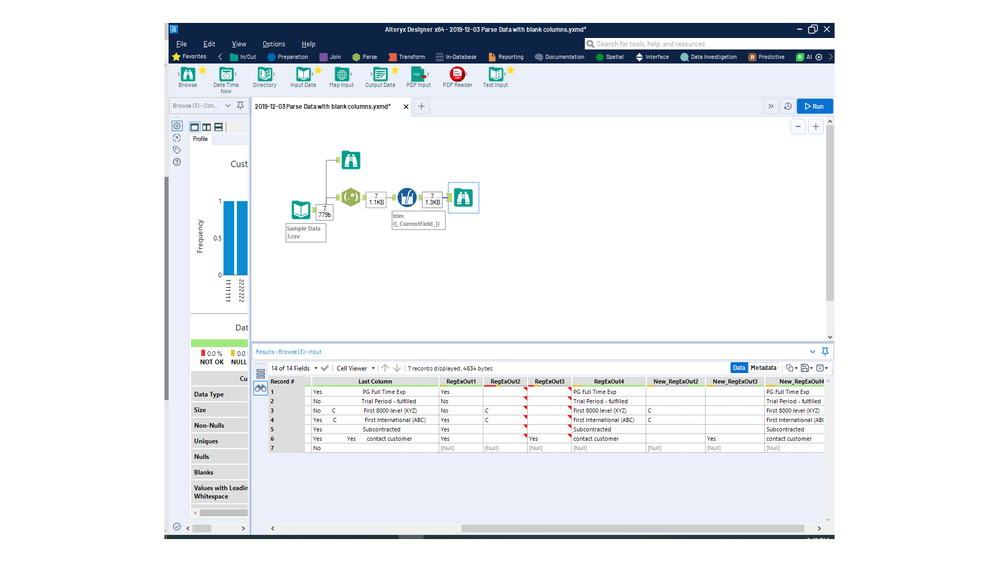Select the Text Input tool

point(496,76)
